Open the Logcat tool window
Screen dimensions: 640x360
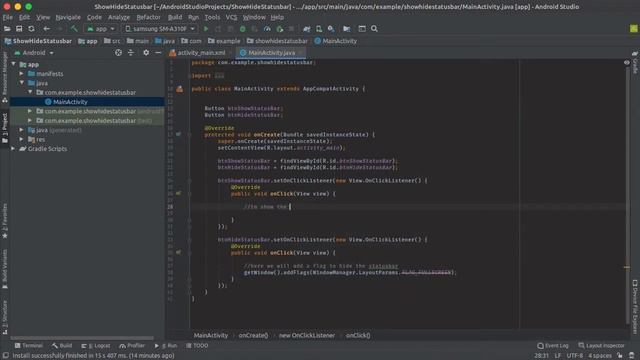(x=96, y=345)
